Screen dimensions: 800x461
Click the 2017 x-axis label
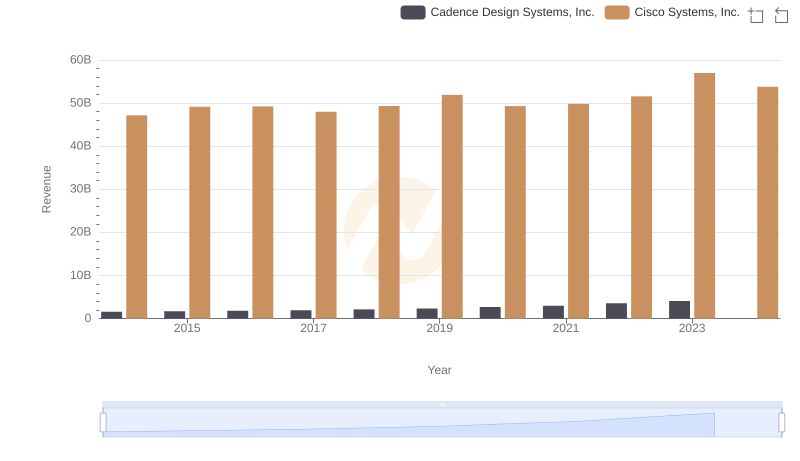pos(313,328)
